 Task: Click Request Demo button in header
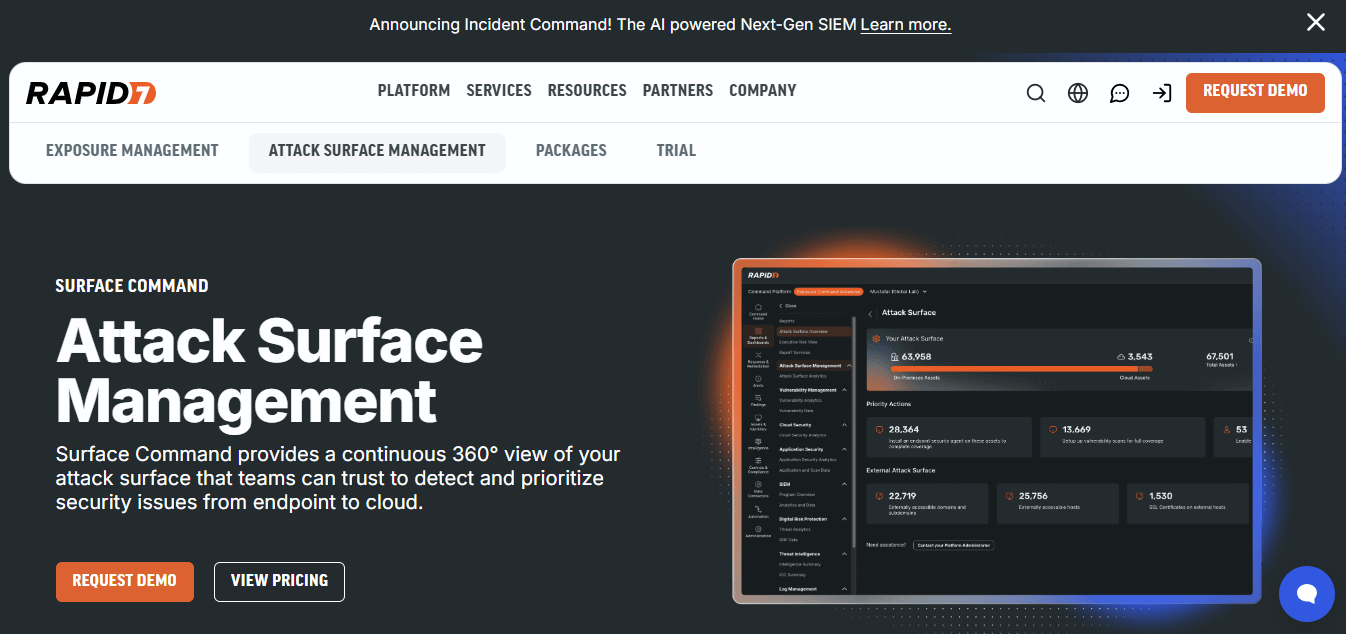pos(1255,92)
